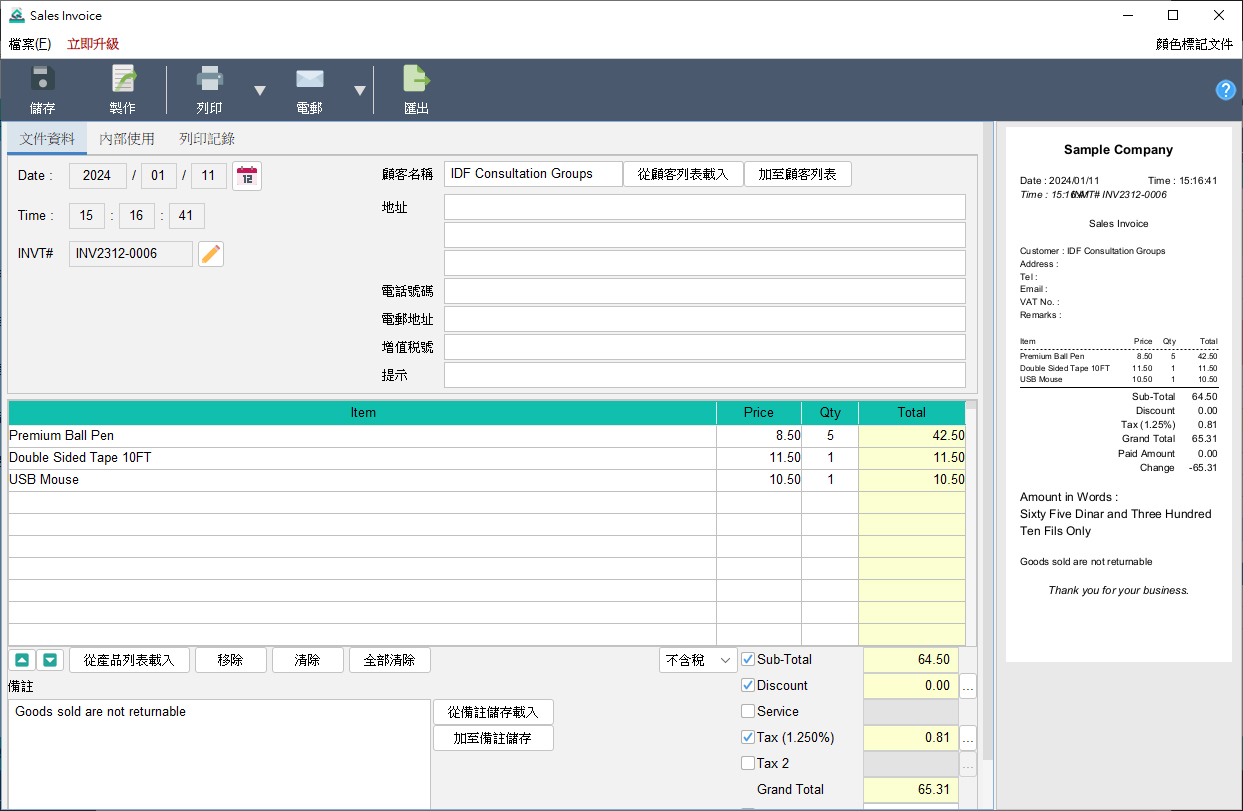Click the 備註 notes text area
Screen dimensions: 1243x811
(x=219, y=754)
